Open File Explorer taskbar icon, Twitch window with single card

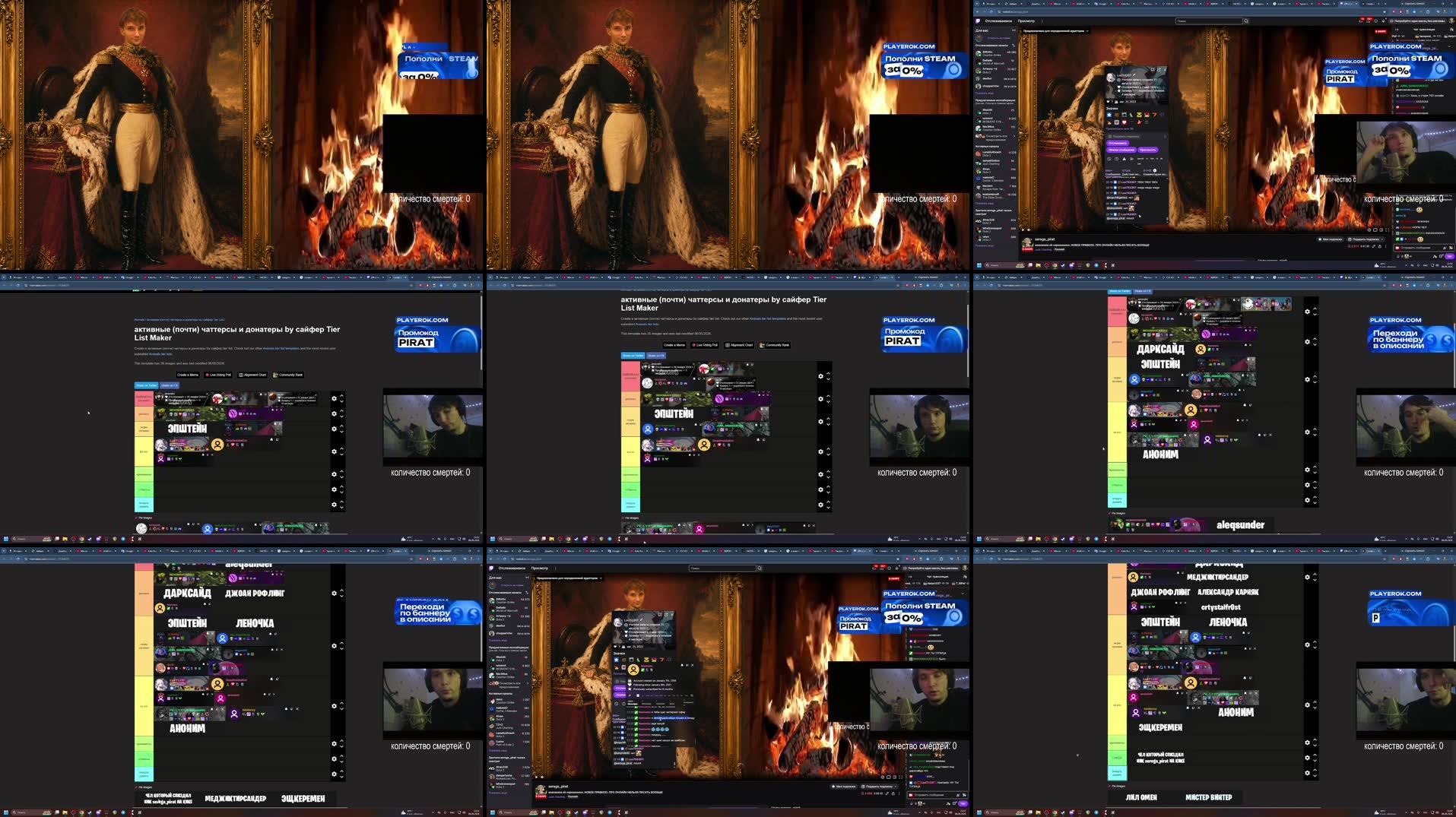point(1039,265)
